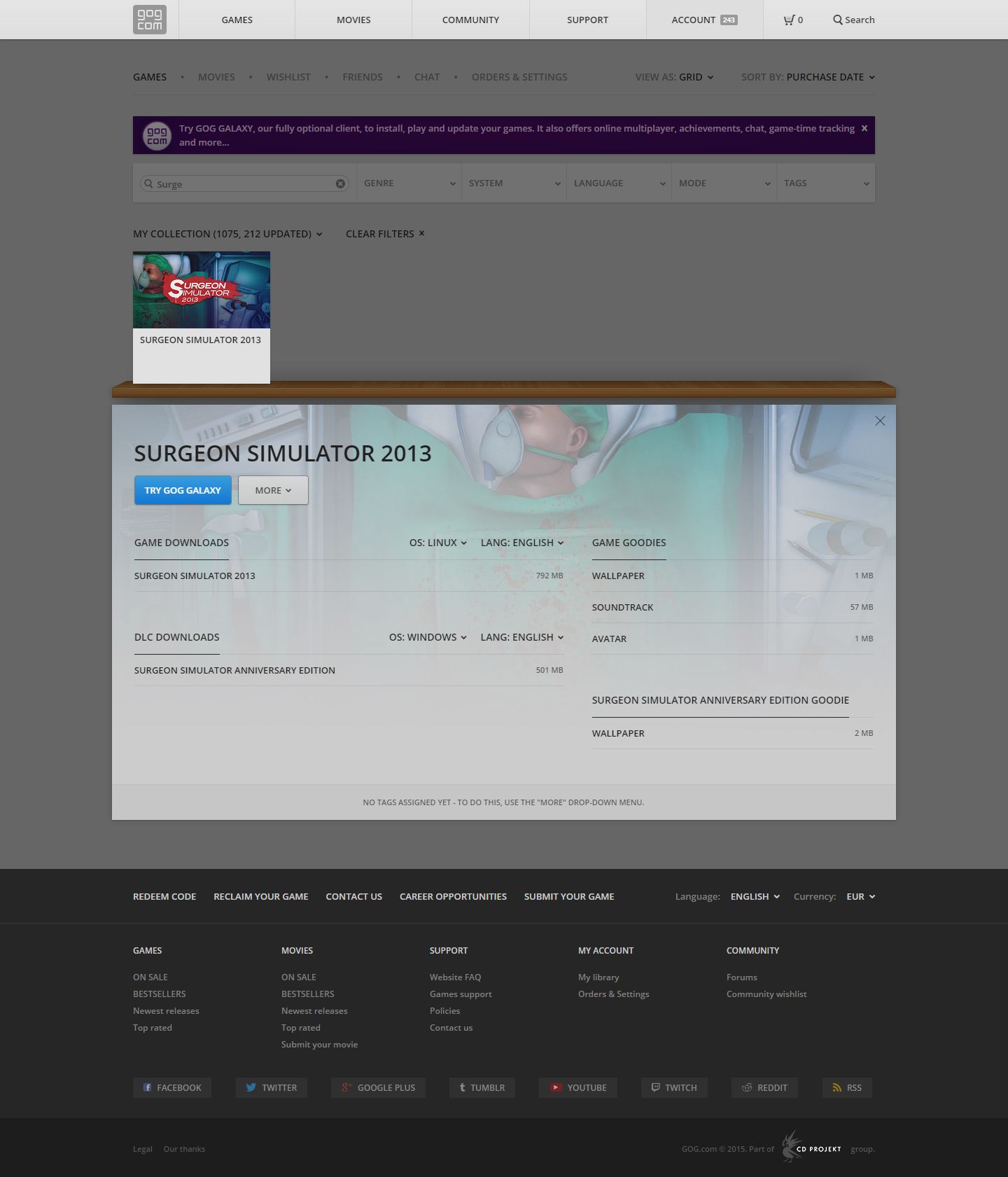Open the My Collection dropdown
The height and width of the screenshot is (1177, 1008).
point(227,234)
